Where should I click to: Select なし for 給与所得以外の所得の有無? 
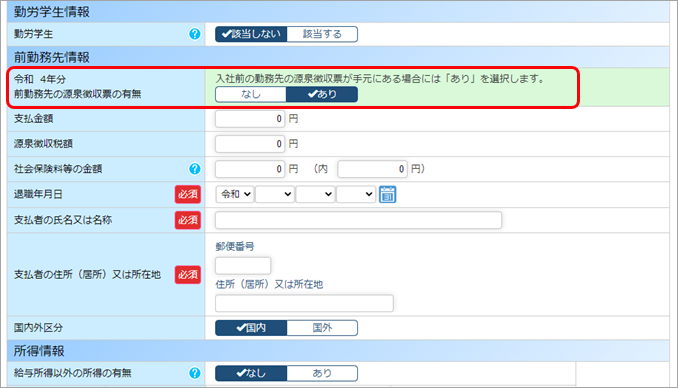(251, 373)
